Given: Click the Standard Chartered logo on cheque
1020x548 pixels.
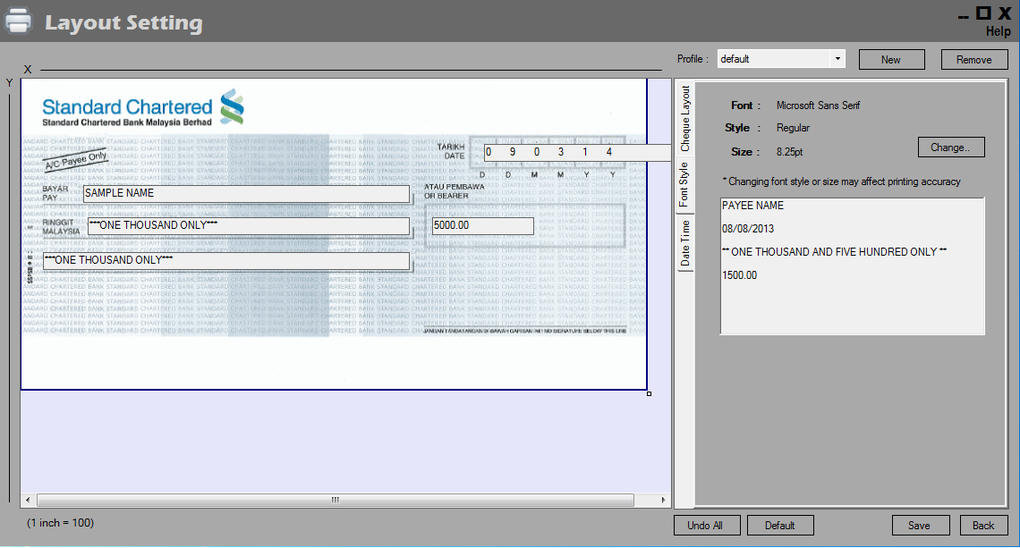Looking at the screenshot, I should [x=143, y=108].
